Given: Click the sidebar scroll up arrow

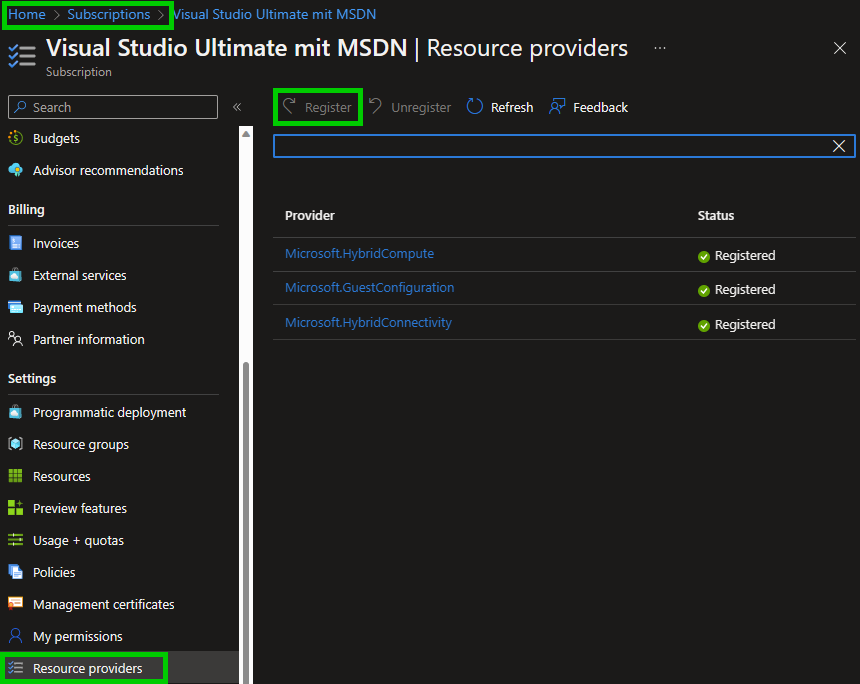Looking at the screenshot, I should click(246, 134).
